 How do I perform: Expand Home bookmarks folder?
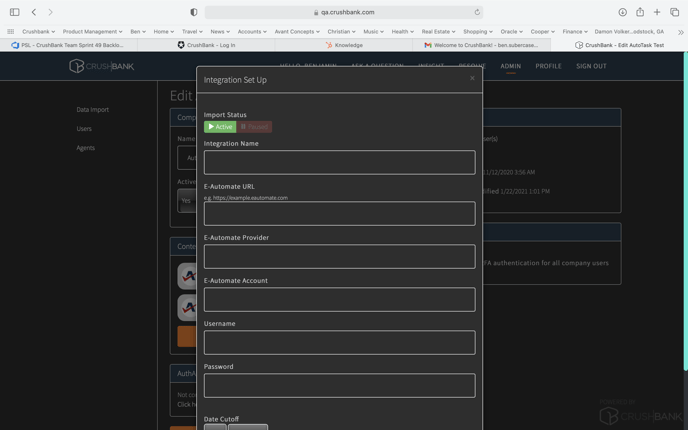point(163,32)
